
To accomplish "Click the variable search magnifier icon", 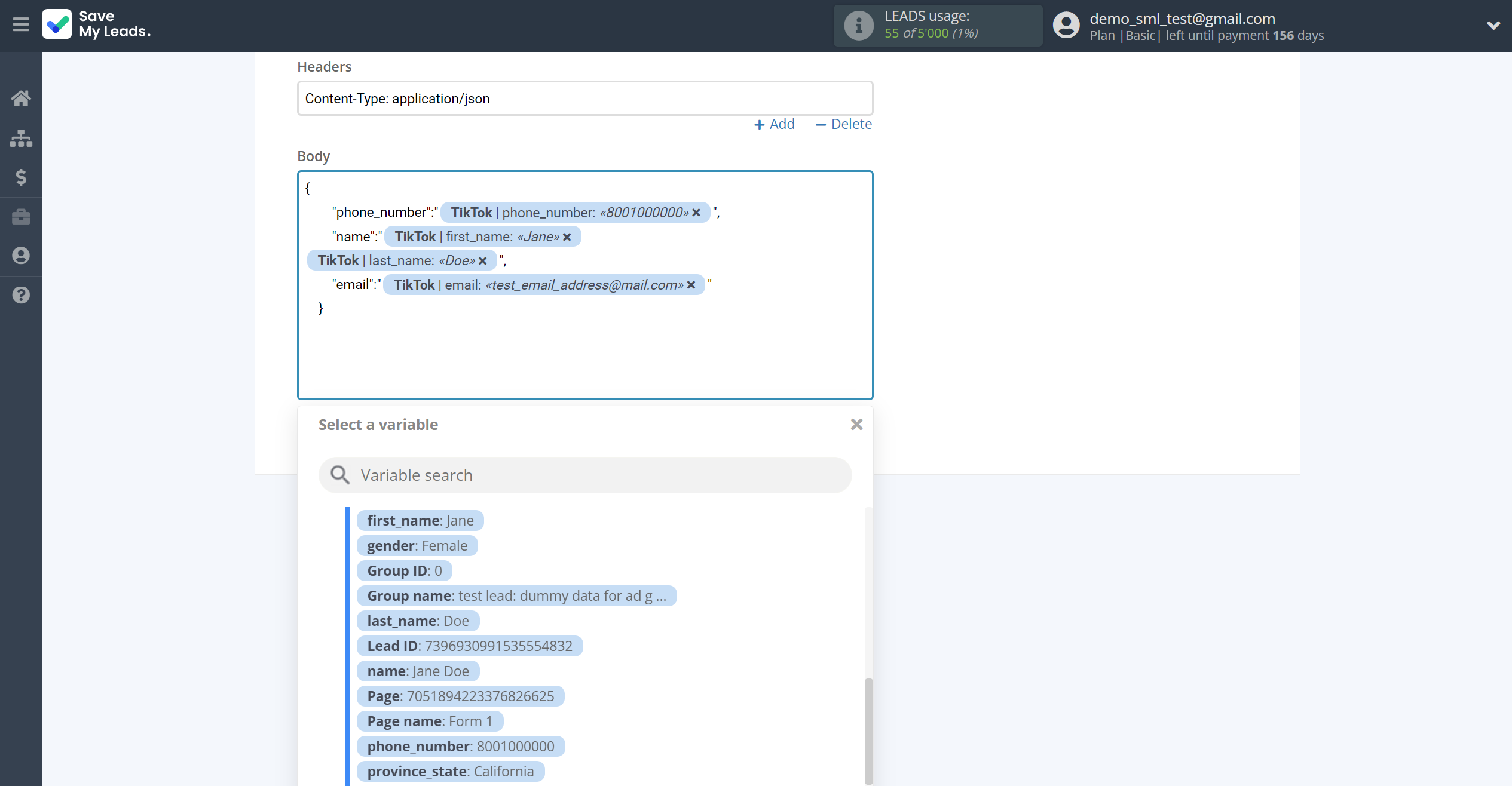I will [x=340, y=475].
